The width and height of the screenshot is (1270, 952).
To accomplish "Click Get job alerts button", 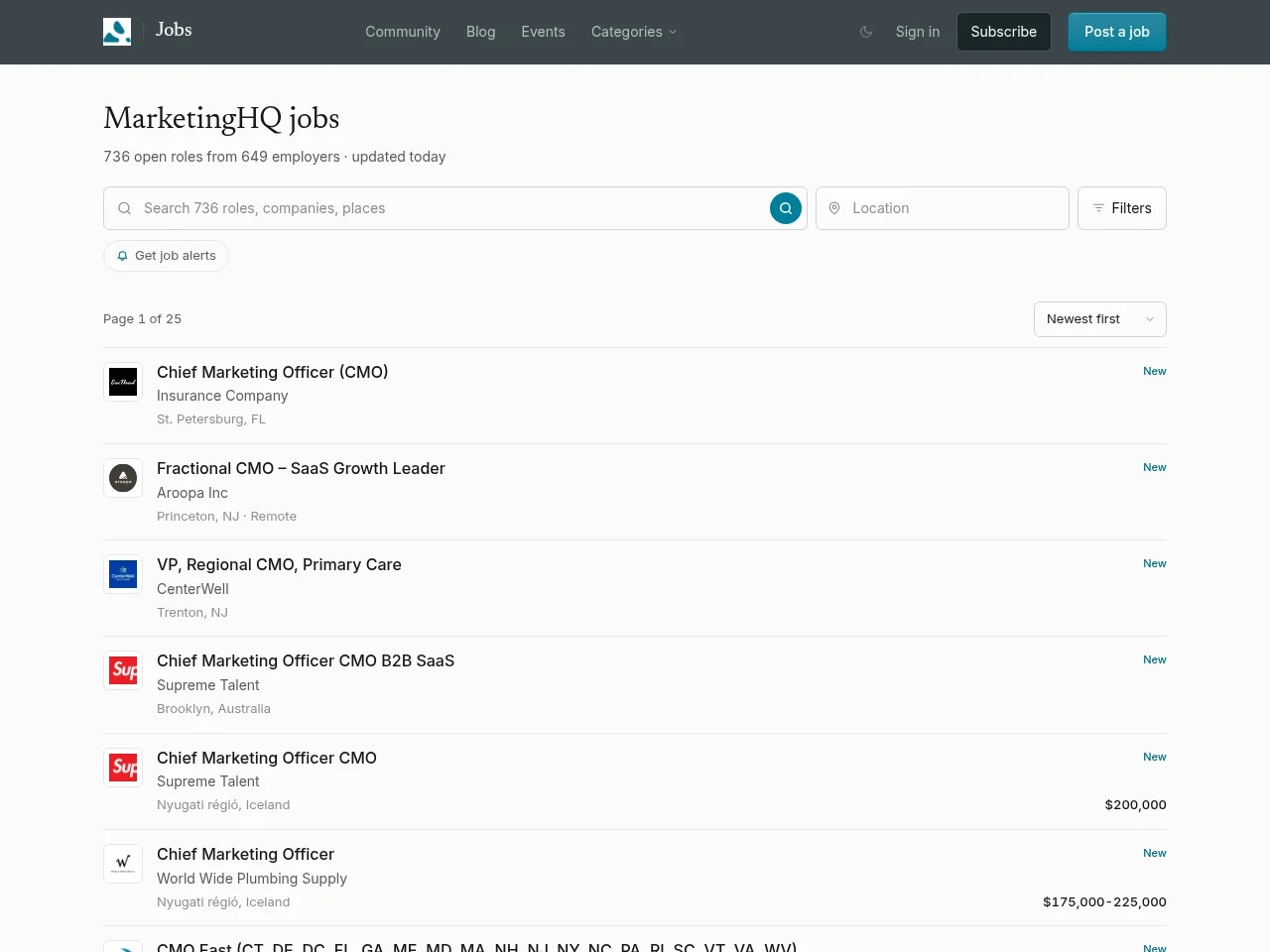I will (166, 256).
